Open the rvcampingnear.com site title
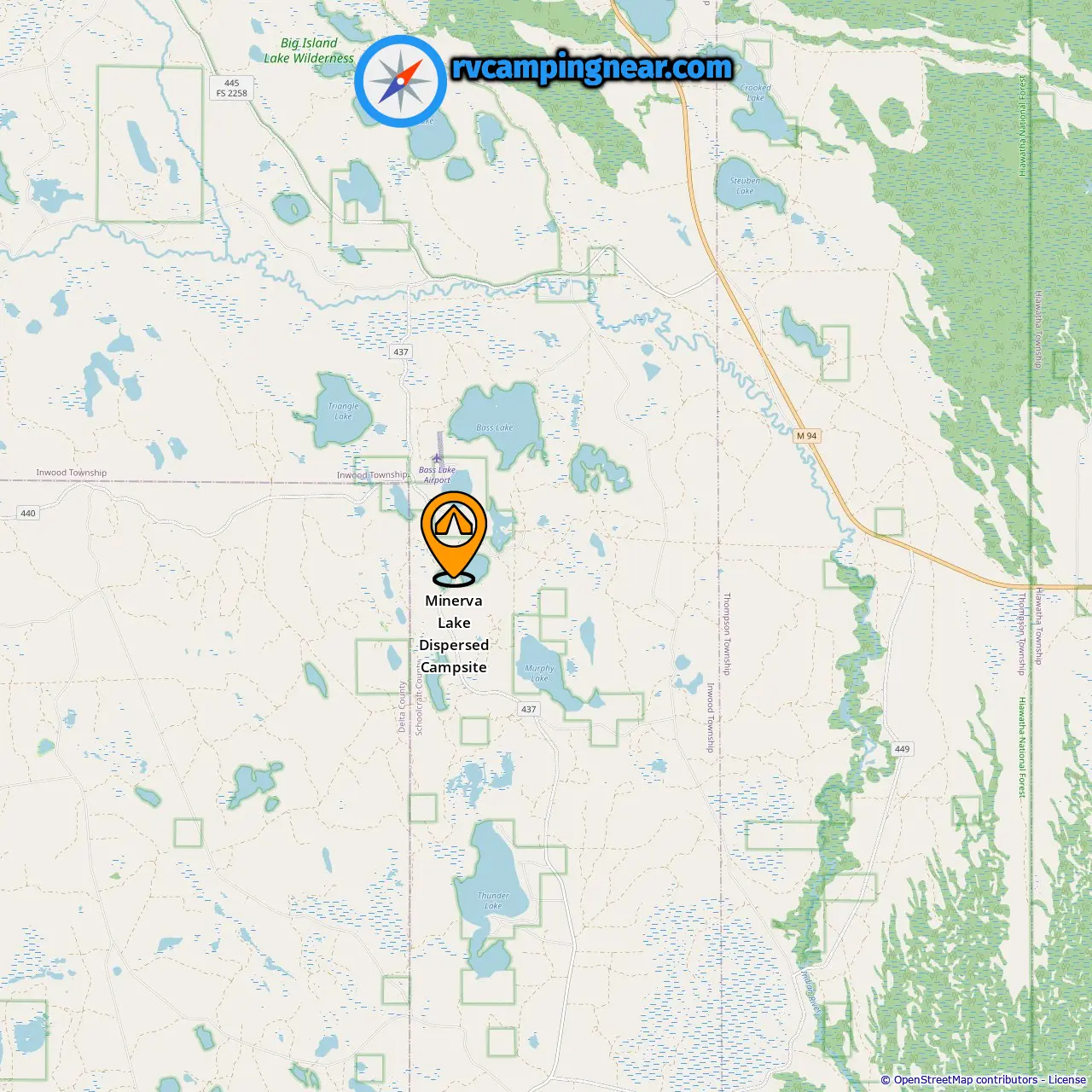 pos(592,68)
